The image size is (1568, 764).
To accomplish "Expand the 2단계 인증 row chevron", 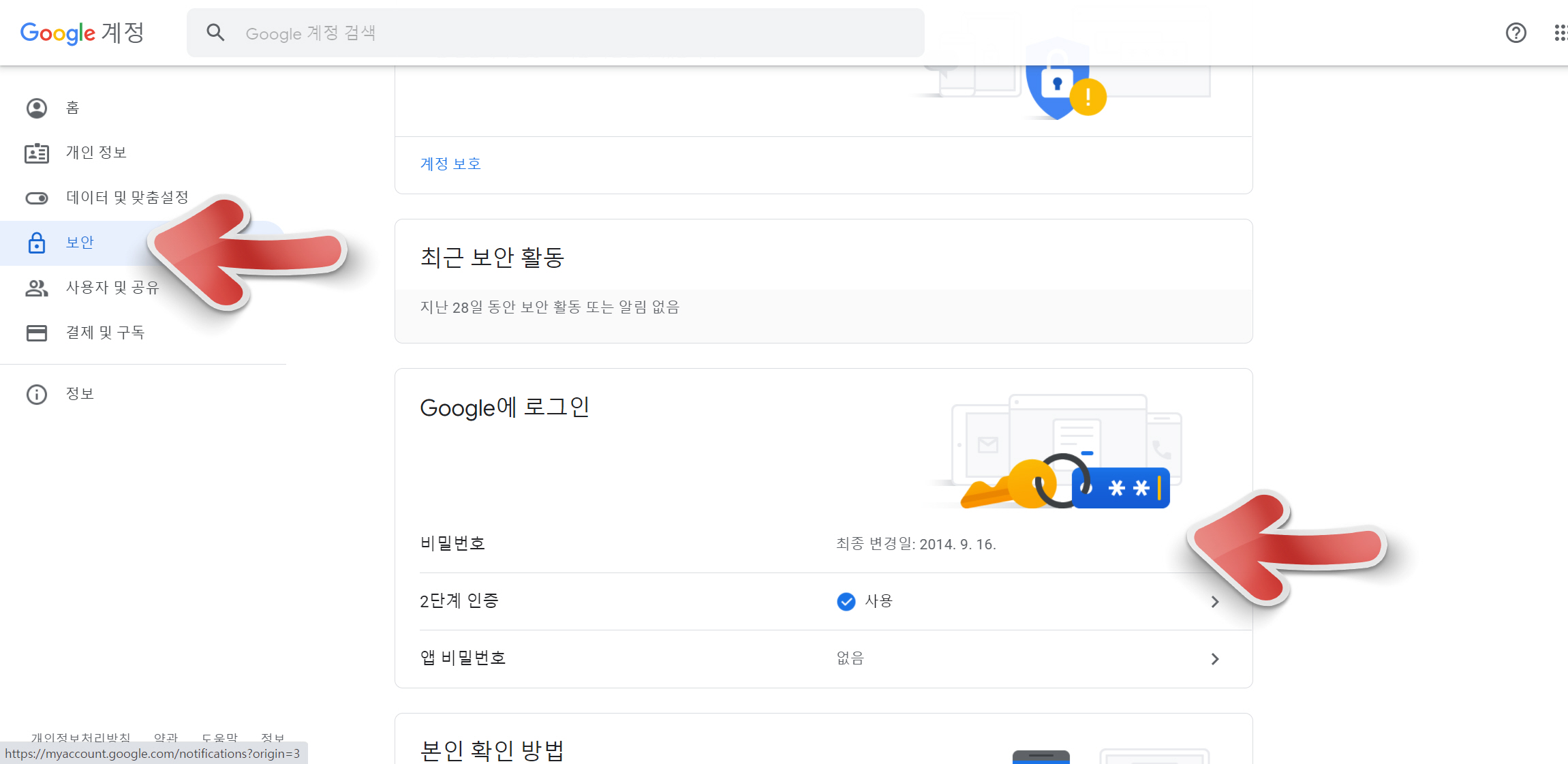I will (1214, 602).
